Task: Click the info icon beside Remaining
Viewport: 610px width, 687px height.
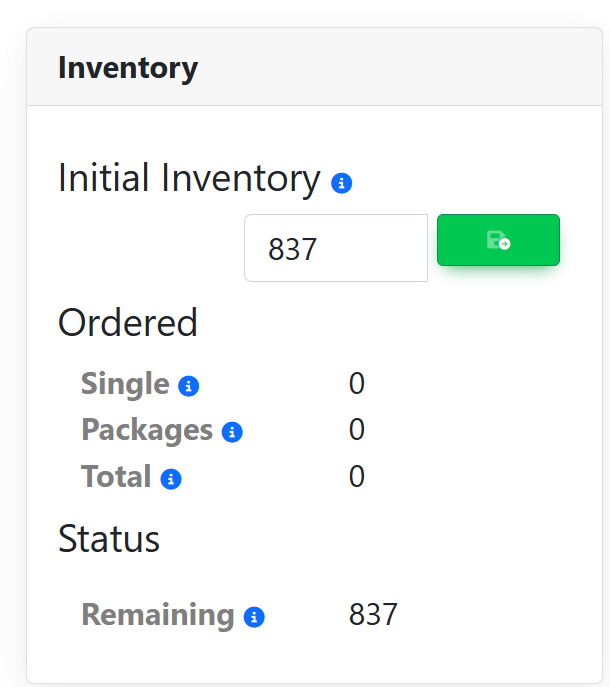Action: (x=254, y=617)
